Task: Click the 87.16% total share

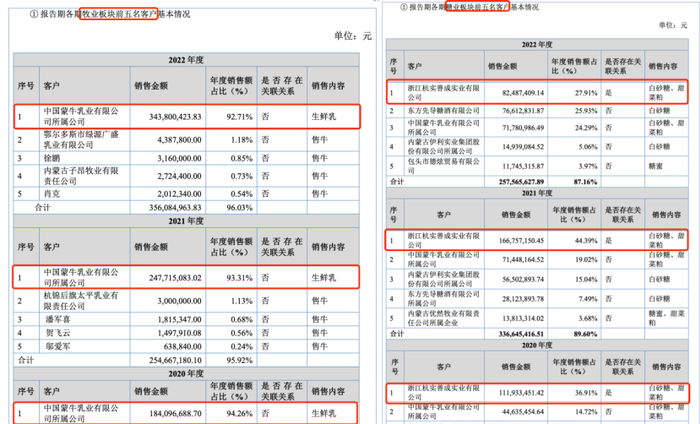Action: pyautogui.click(x=586, y=182)
